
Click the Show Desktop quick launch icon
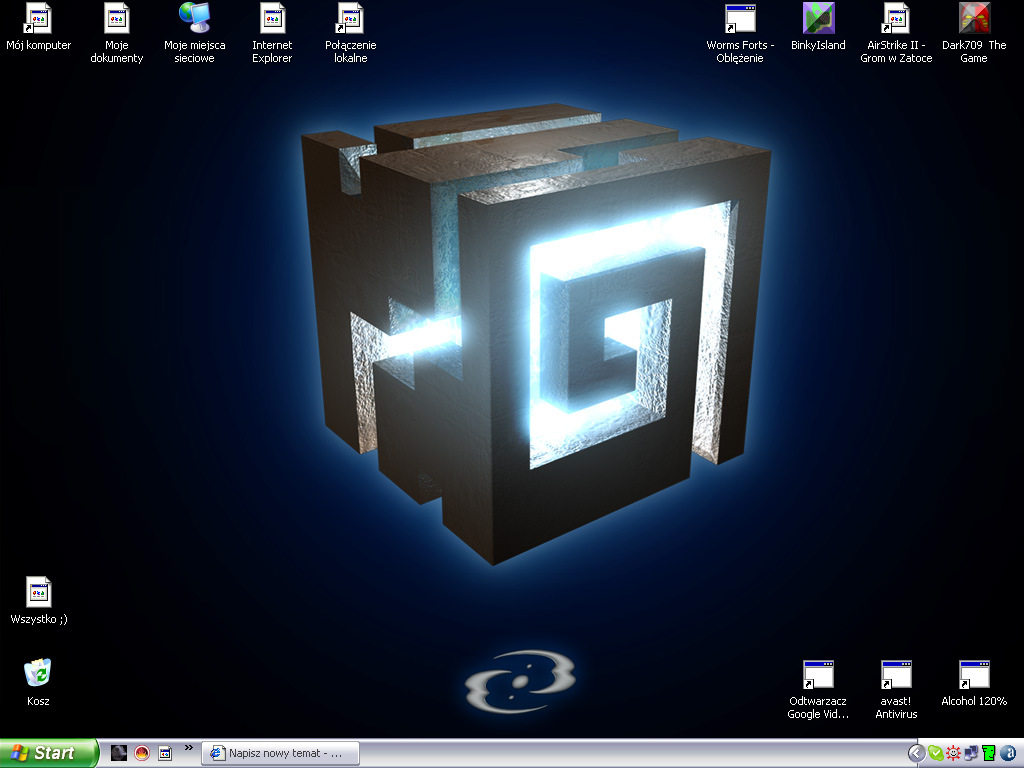pos(165,752)
